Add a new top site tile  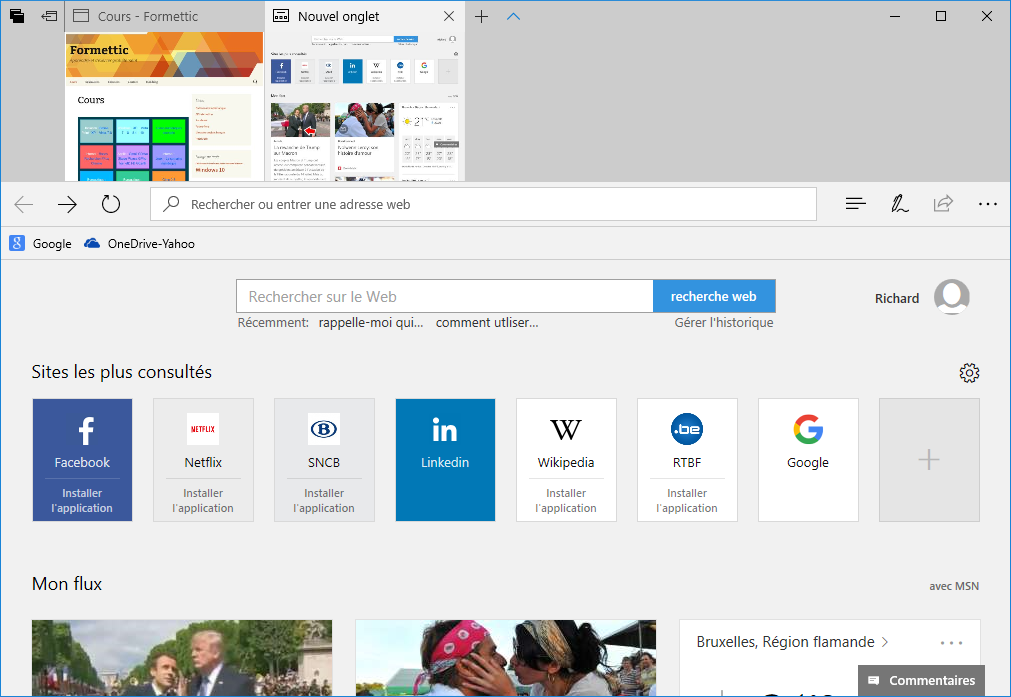coord(929,460)
